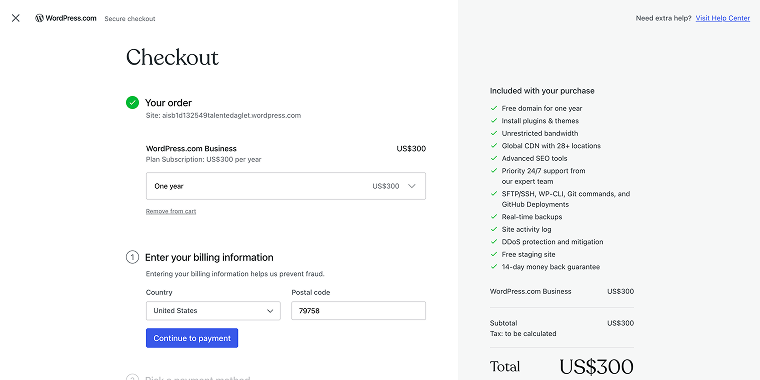Image resolution: width=760 pixels, height=380 pixels.
Task: Click the Continue to payment button
Action: (x=192, y=338)
